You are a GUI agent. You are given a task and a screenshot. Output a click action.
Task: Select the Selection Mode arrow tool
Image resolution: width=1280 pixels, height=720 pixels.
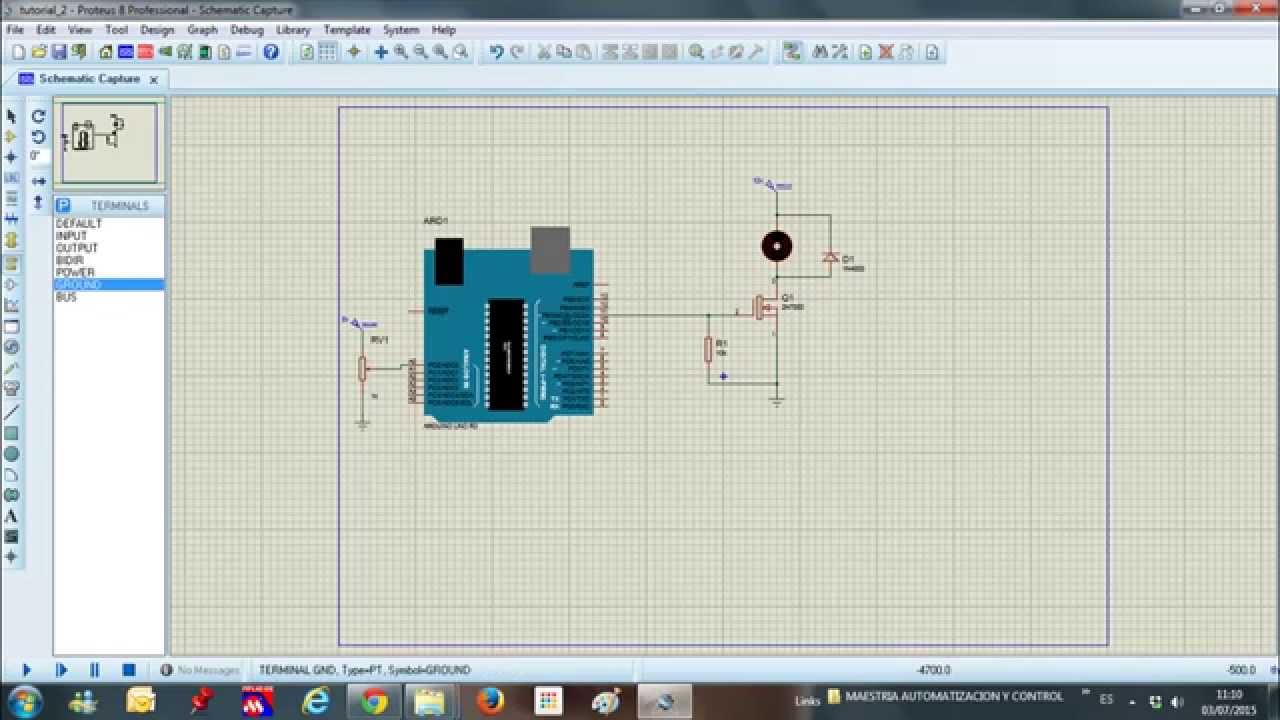[x=12, y=116]
